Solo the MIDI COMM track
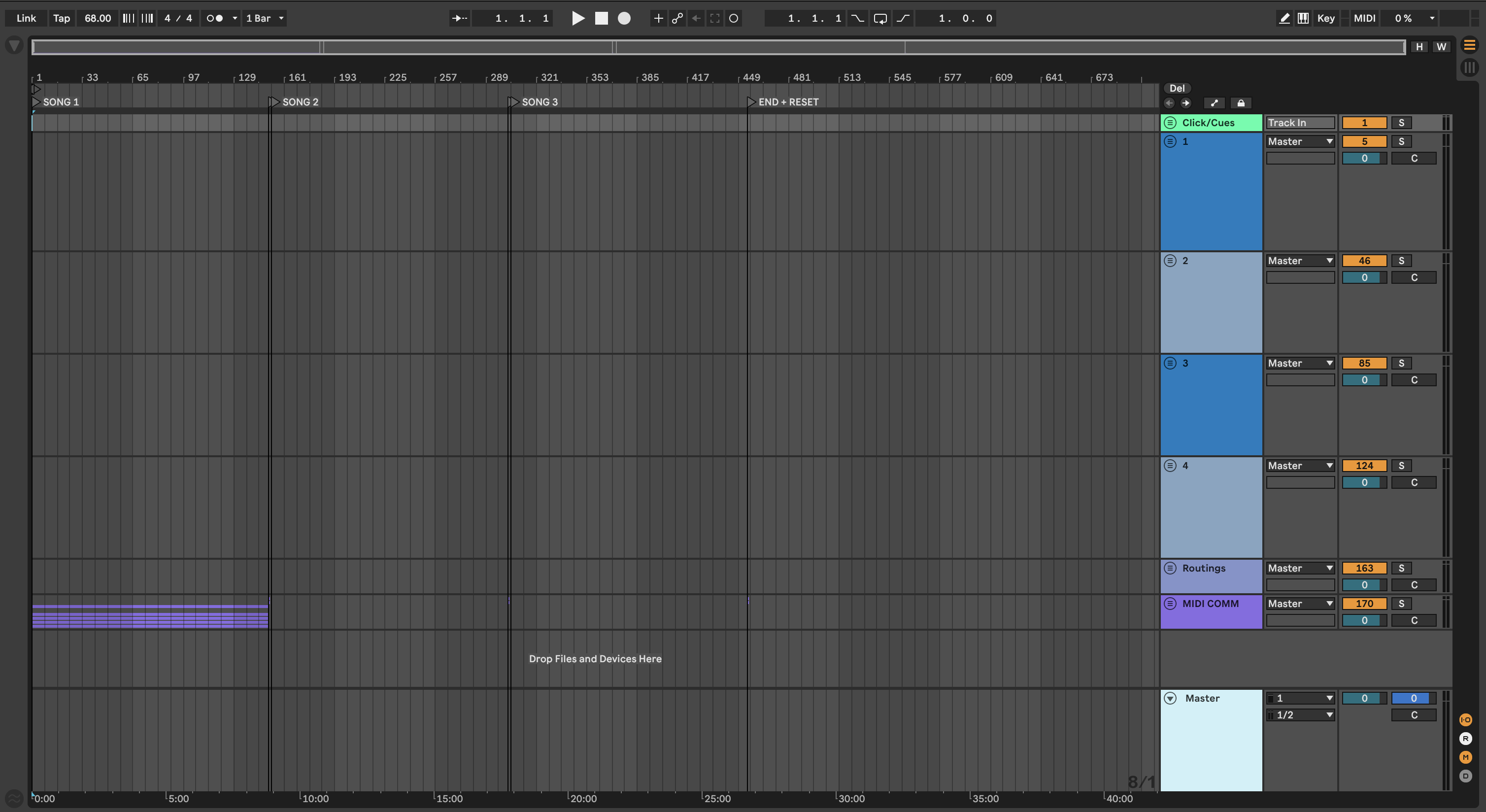This screenshot has width=1486, height=812. tap(1401, 604)
